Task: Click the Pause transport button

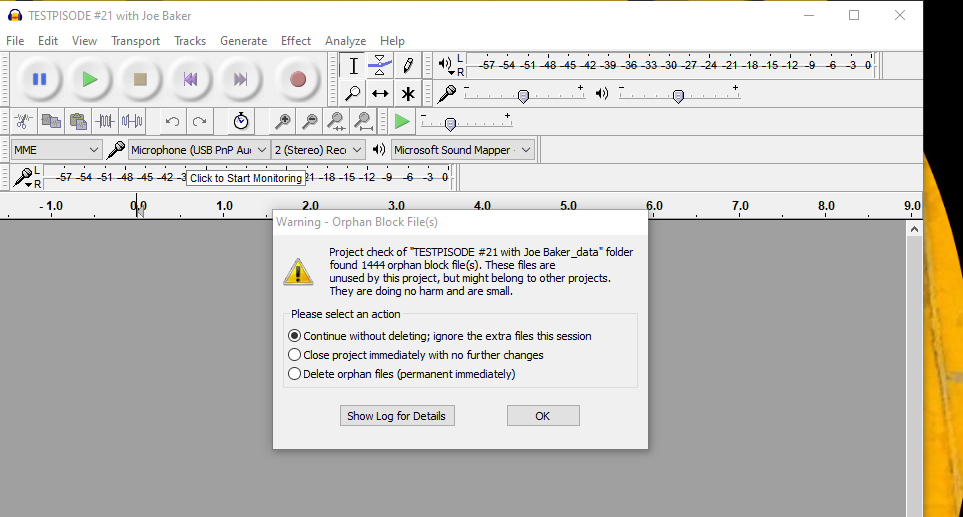Action: (x=39, y=79)
